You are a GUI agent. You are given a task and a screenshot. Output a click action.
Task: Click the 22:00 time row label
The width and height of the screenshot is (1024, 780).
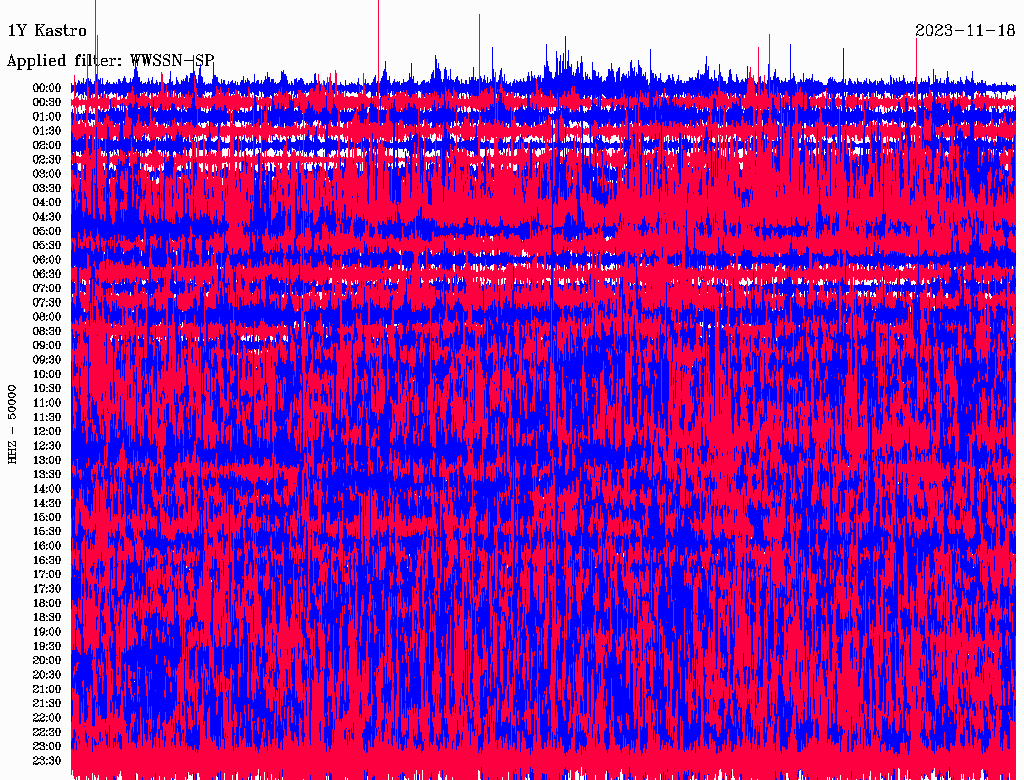[47, 718]
